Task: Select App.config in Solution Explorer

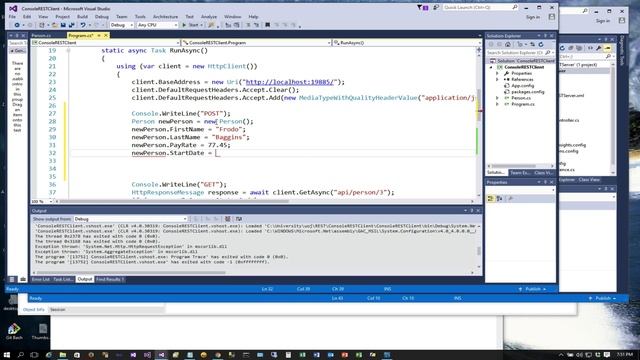Action: 522,86
